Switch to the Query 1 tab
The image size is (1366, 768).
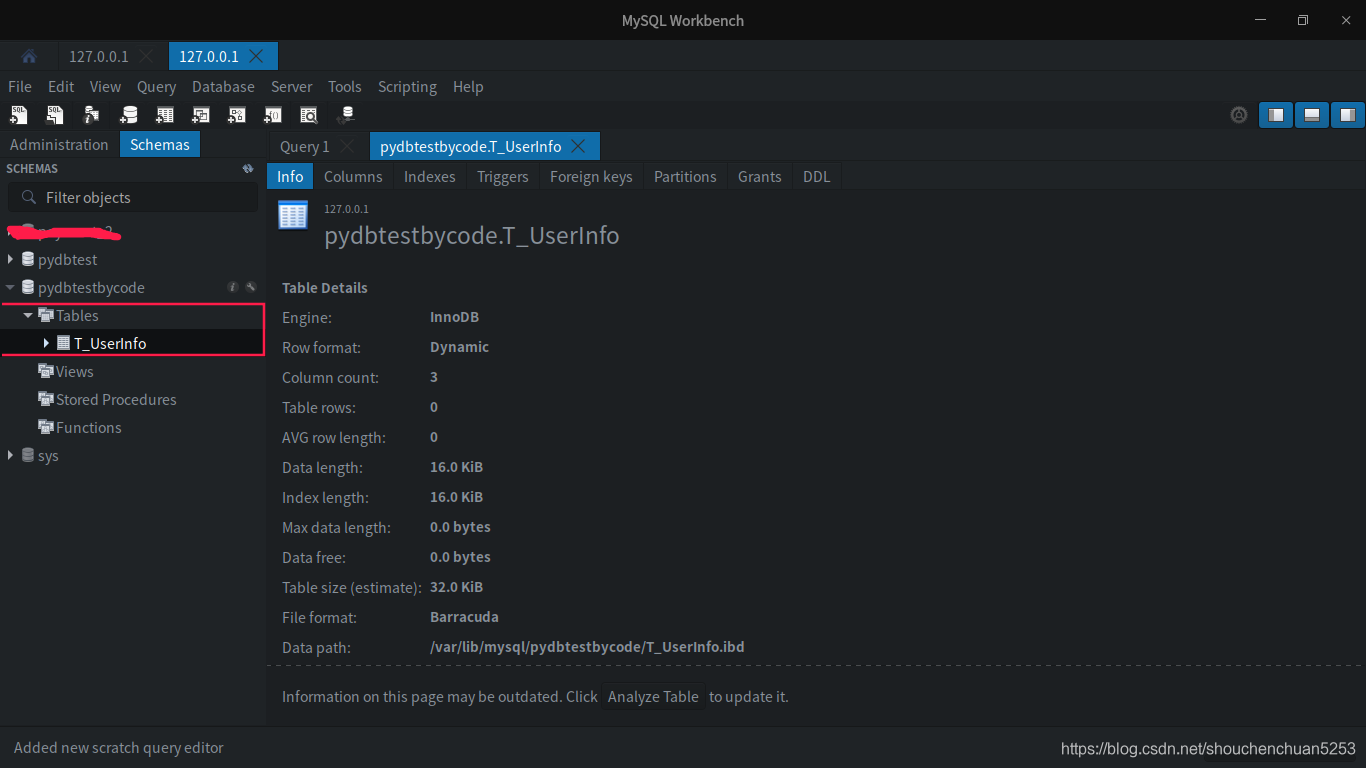pos(305,146)
